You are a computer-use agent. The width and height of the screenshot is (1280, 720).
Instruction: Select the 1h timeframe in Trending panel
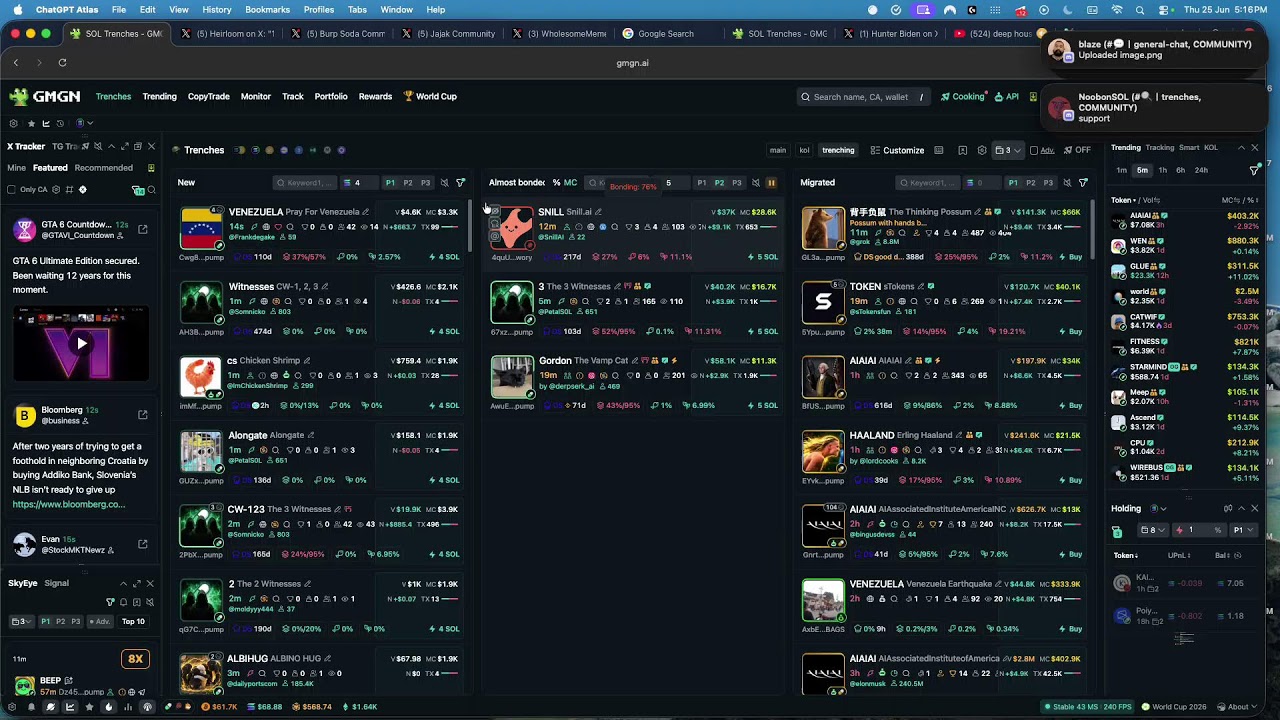(1162, 170)
